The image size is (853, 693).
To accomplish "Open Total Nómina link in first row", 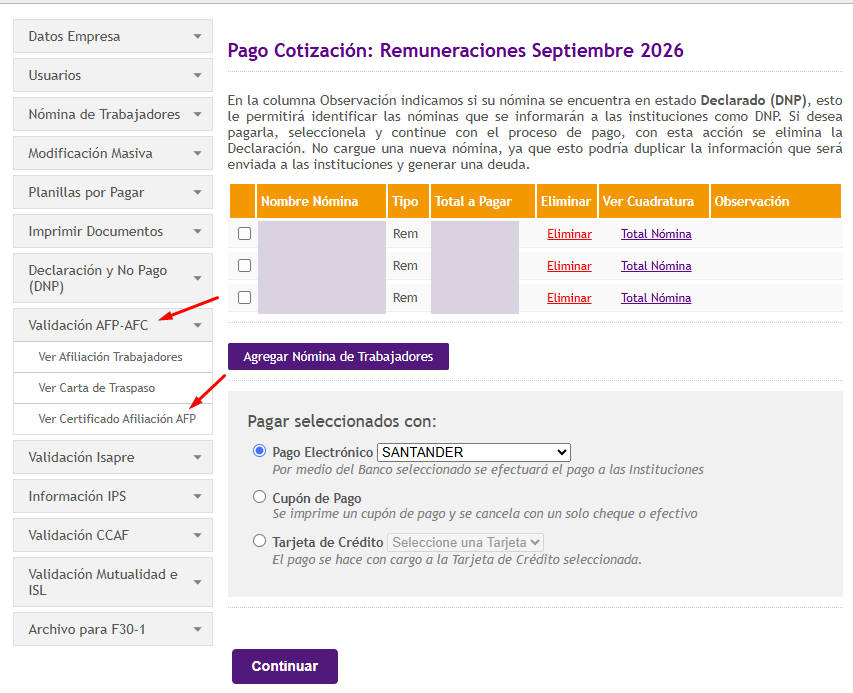I will [x=656, y=234].
